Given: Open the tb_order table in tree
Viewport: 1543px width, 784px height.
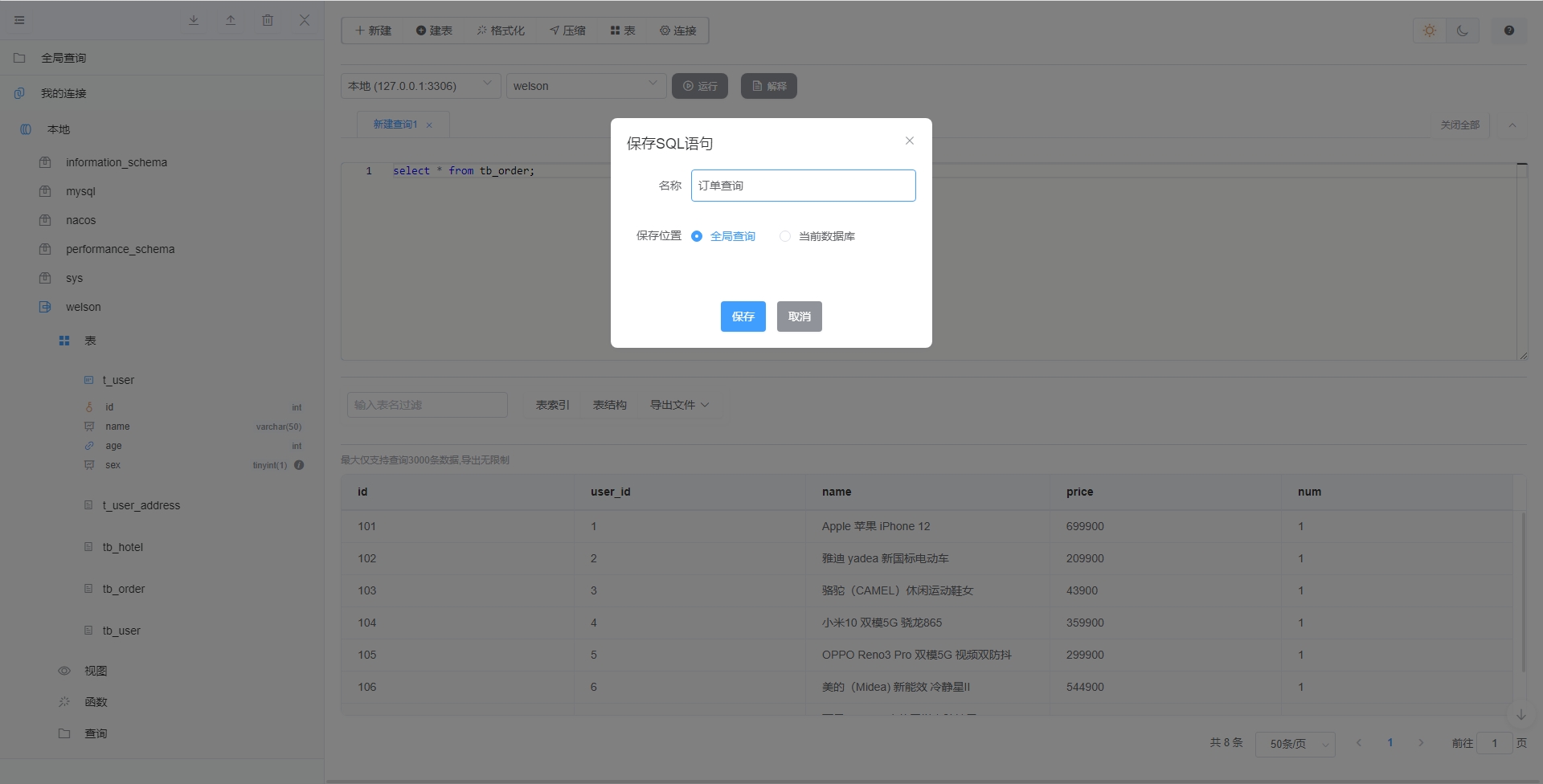Looking at the screenshot, I should [x=124, y=589].
